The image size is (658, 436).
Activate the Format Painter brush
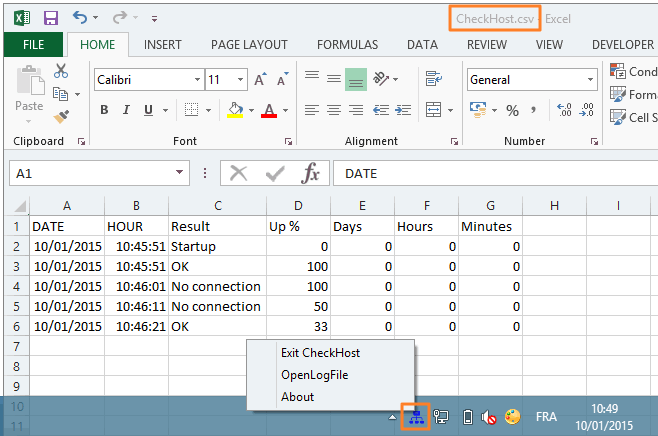click(61, 117)
